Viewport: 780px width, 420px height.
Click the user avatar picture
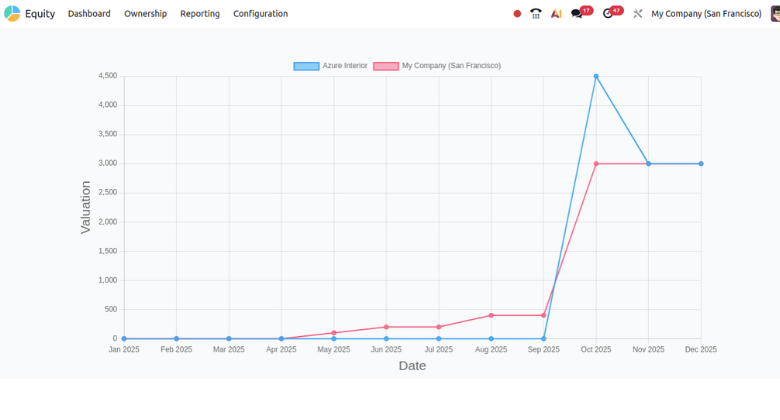pyautogui.click(x=774, y=14)
